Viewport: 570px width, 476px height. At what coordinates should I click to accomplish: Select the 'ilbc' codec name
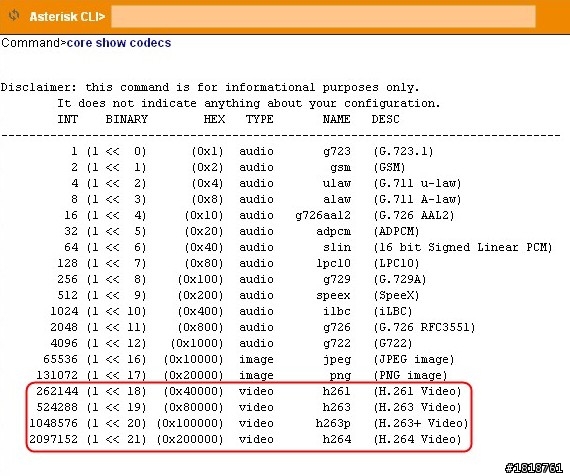[x=337, y=311]
